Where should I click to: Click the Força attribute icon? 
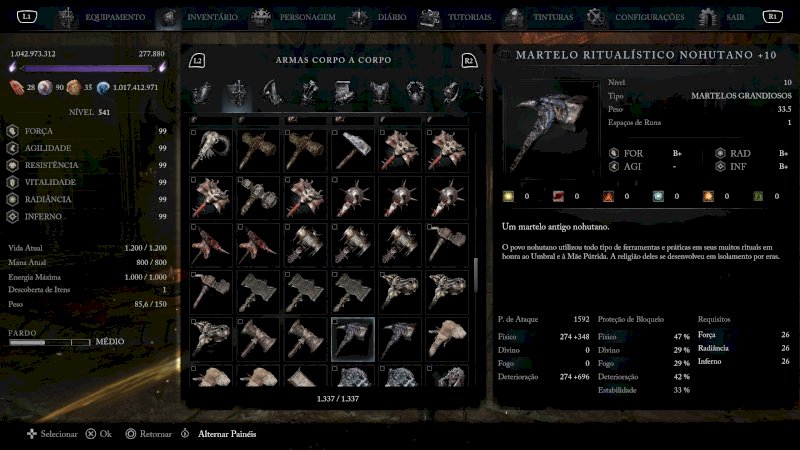[x=13, y=131]
